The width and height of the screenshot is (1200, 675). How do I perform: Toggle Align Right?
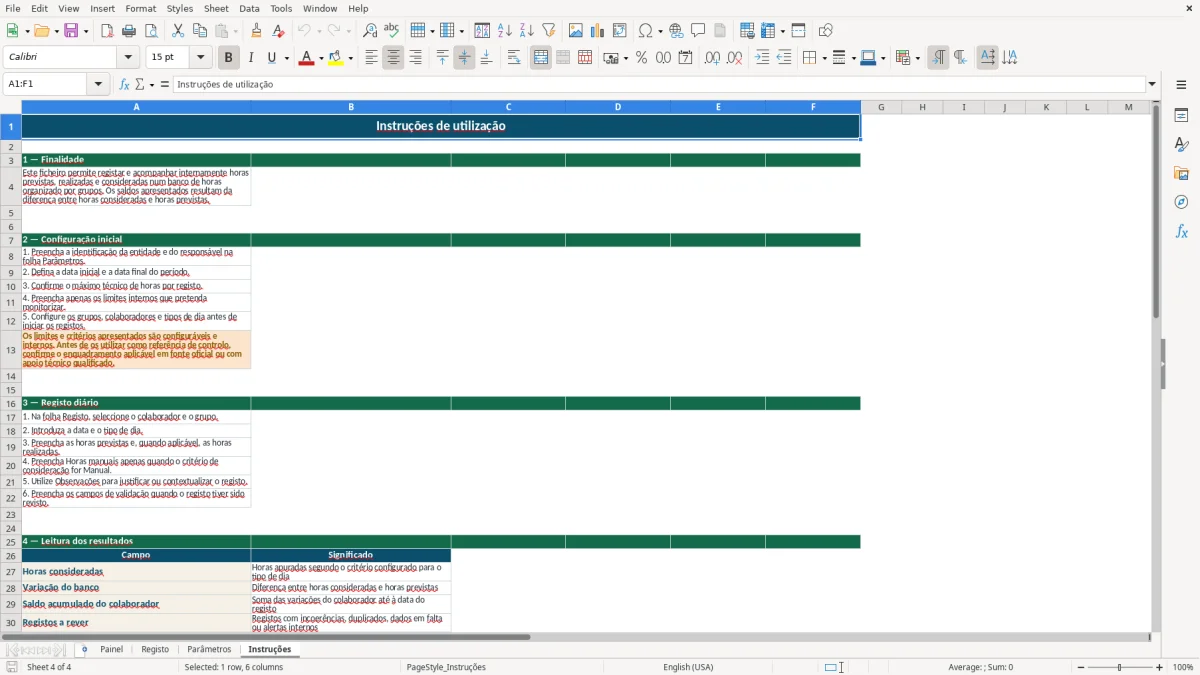point(415,58)
